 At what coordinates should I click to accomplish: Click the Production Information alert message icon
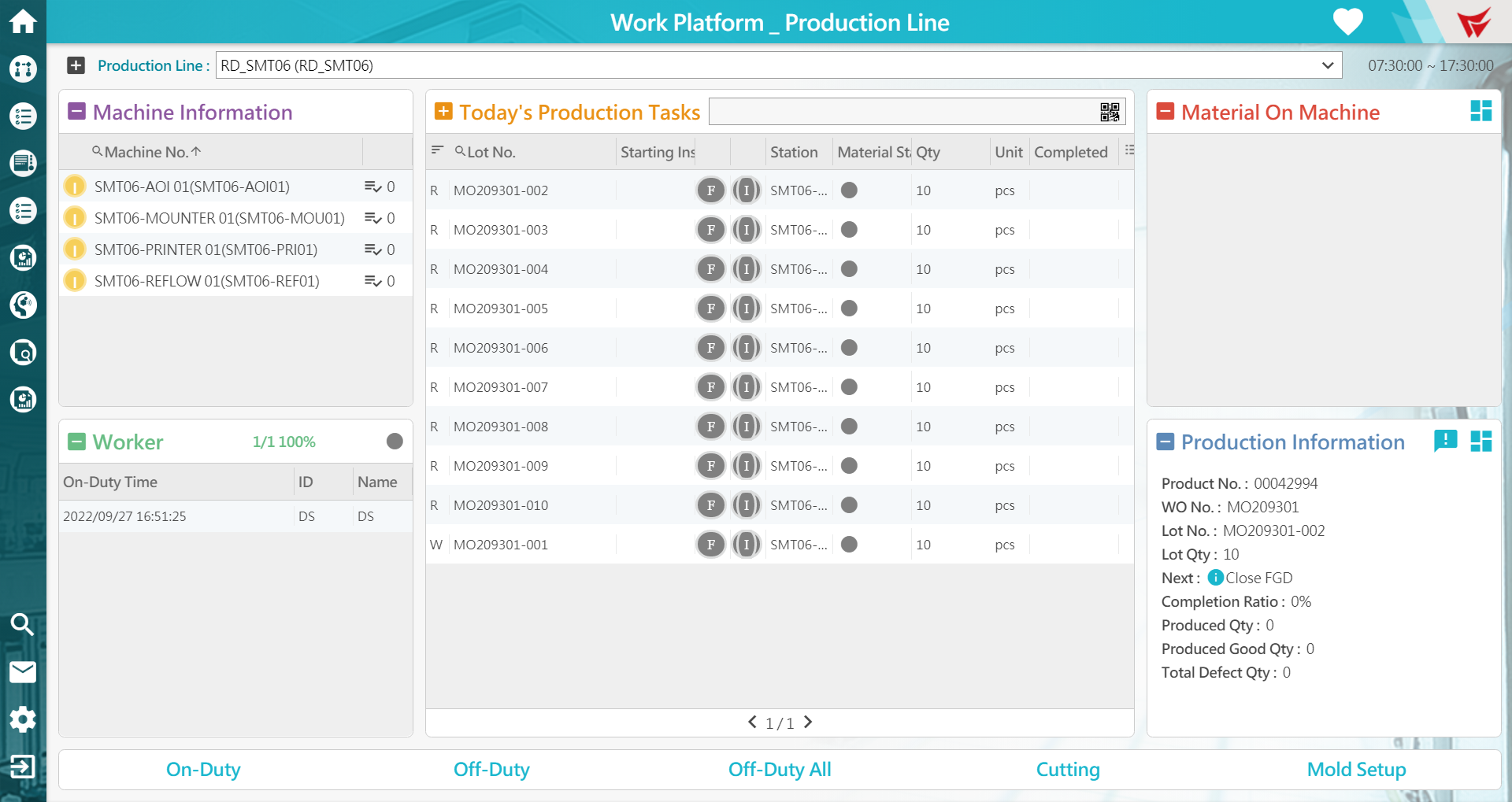(x=1445, y=442)
